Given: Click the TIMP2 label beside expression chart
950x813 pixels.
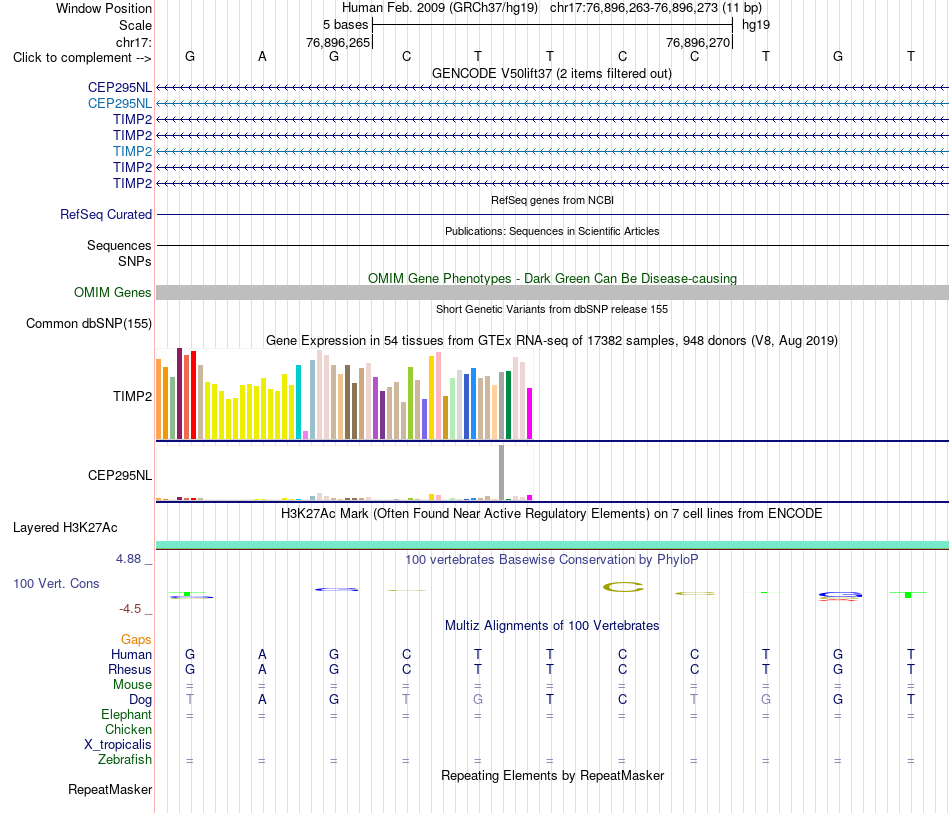Looking at the screenshot, I should click(x=133, y=396).
